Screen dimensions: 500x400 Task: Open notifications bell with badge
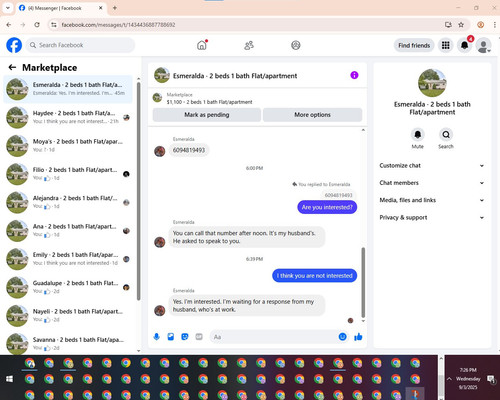465,45
